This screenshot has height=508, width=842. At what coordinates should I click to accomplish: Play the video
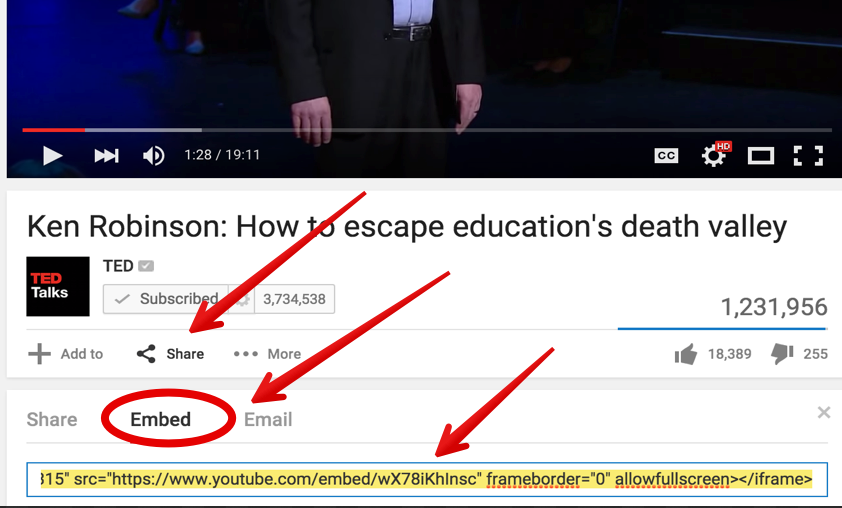(53, 156)
